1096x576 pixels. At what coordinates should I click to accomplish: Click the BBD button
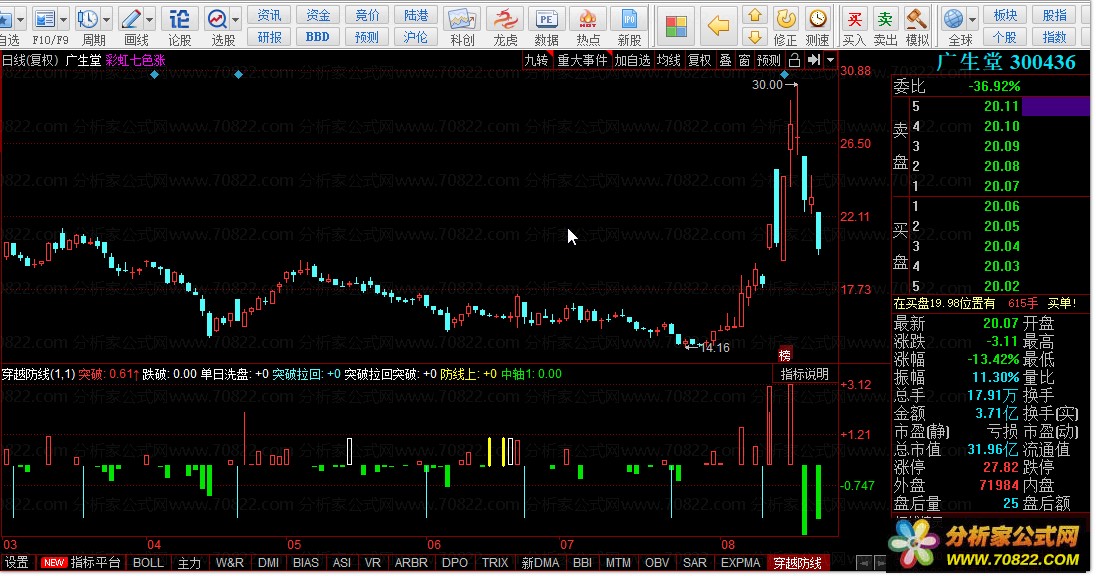pyautogui.click(x=318, y=36)
